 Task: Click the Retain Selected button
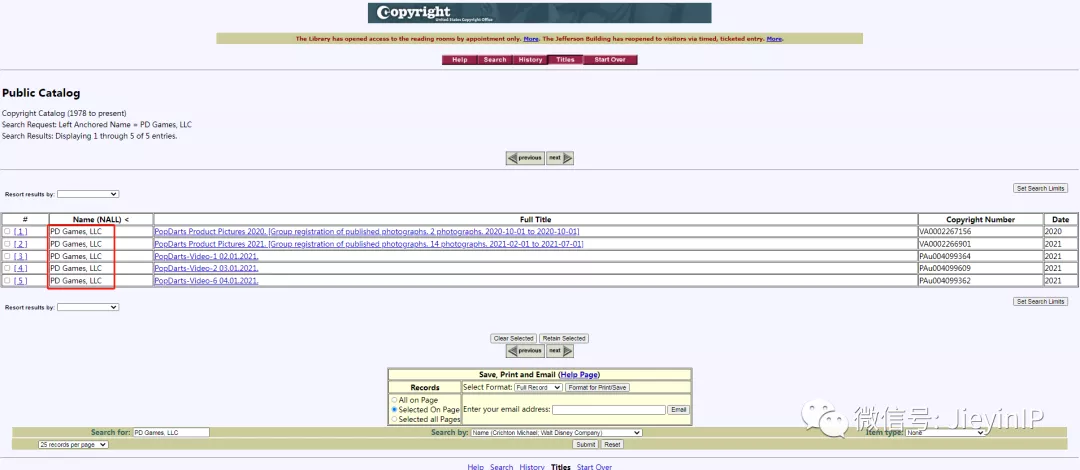(x=563, y=338)
